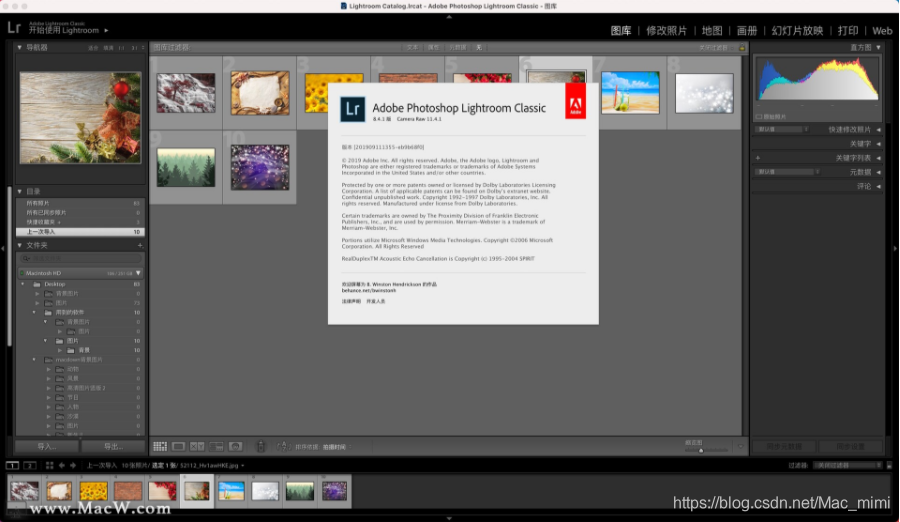Switch to Grid view in the toolbar
900x522 pixels.
pyautogui.click(x=160, y=446)
